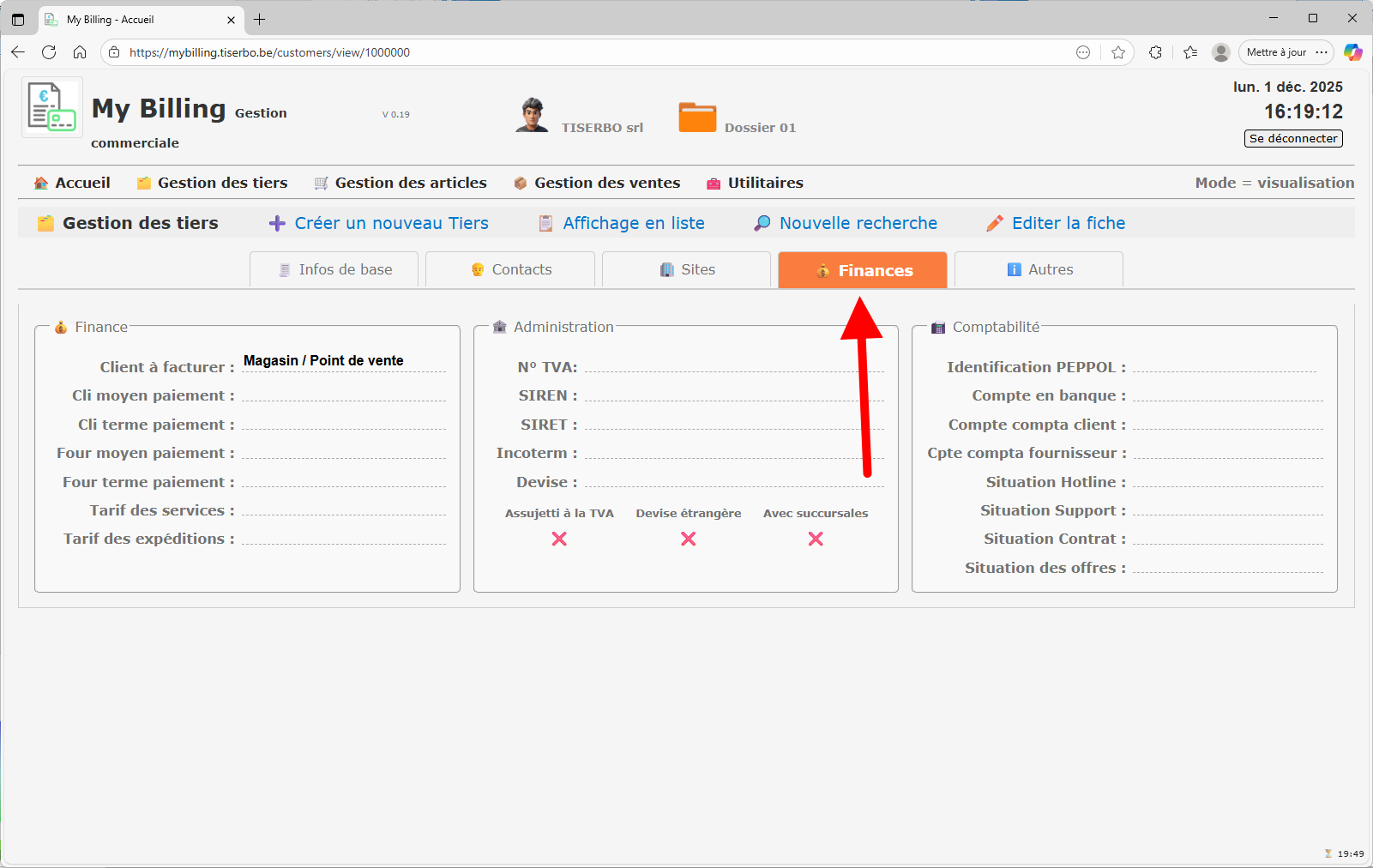Toggle the Assujetti à la TVA indicator
The height and width of the screenshot is (868, 1373).
558,539
